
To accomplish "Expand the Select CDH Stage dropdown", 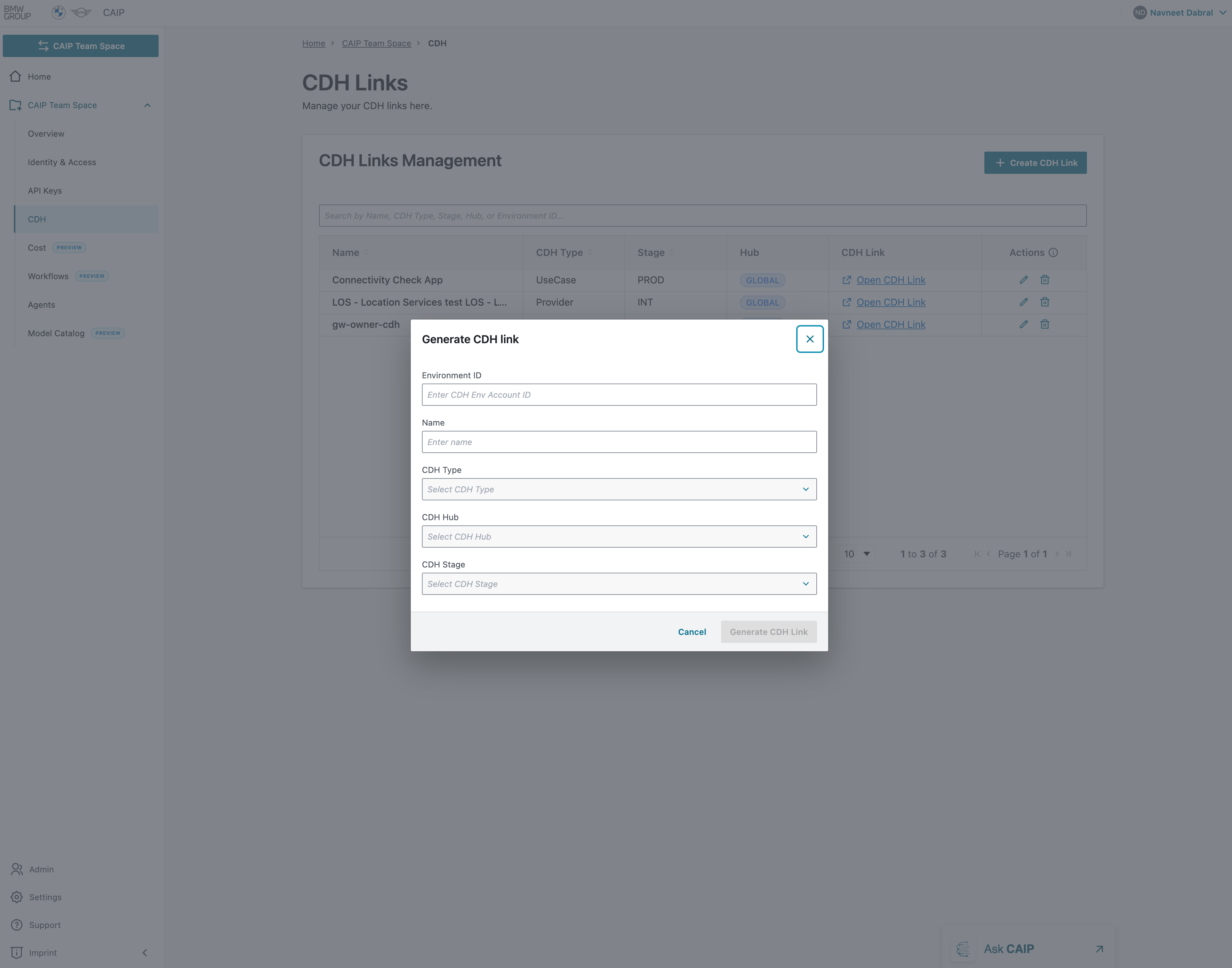I will tap(619, 584).
